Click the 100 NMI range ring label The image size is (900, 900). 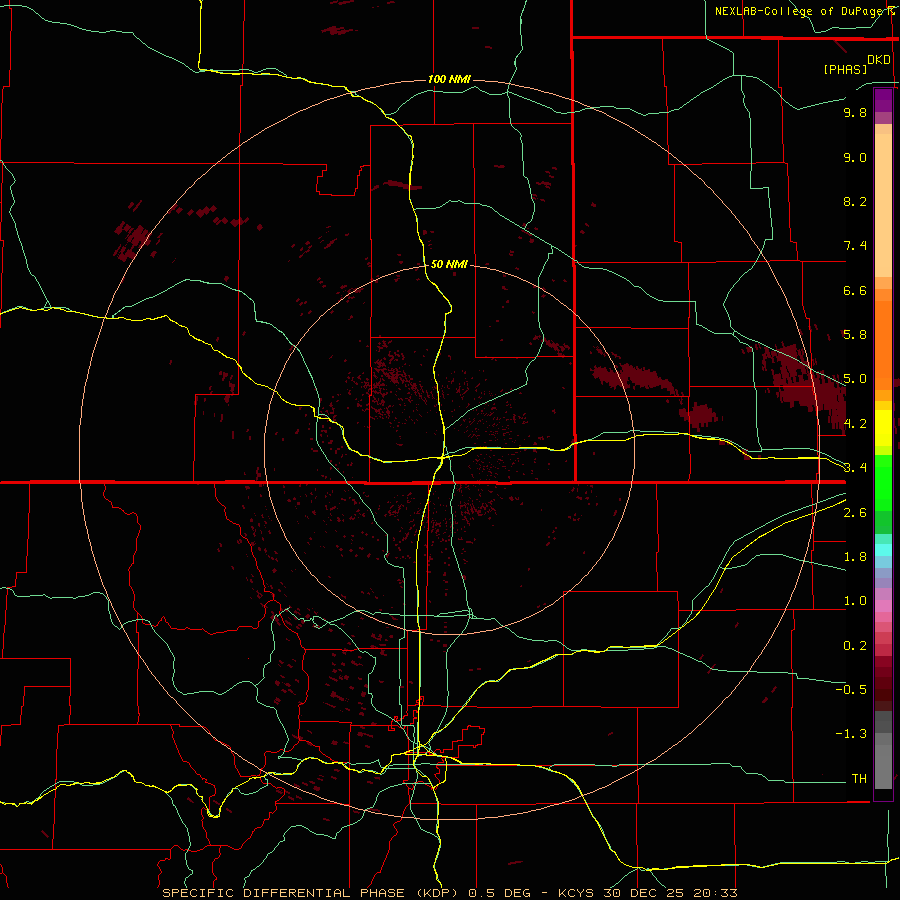click(x=449, y=79)
